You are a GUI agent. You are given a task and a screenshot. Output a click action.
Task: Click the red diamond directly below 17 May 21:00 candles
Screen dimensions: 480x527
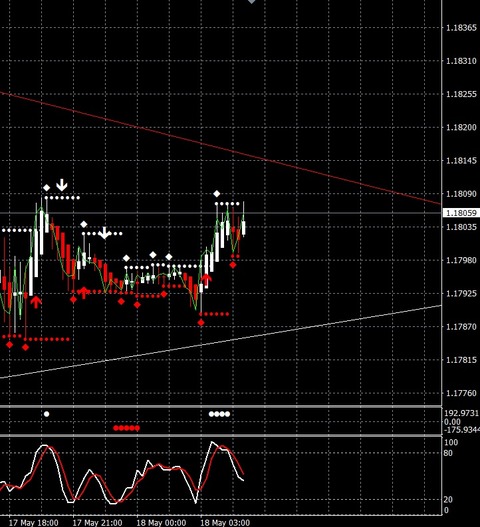tap(73, 299)
